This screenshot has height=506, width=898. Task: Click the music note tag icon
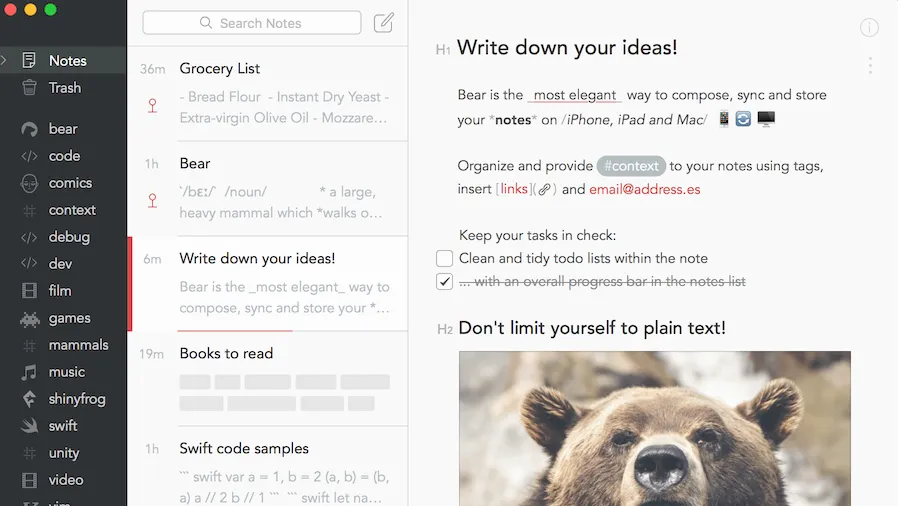tap(29, 372)
